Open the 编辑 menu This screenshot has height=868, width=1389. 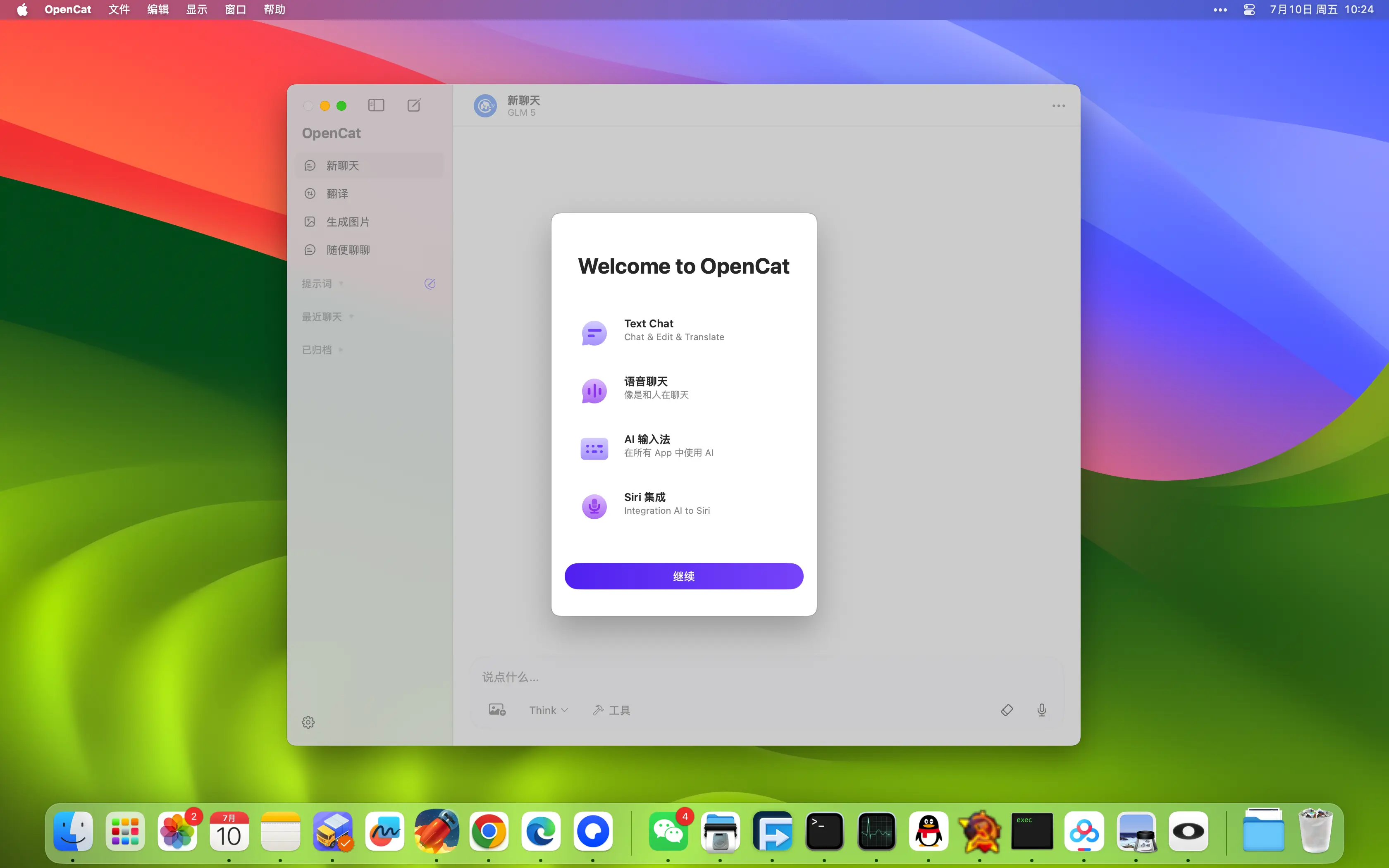158,10
